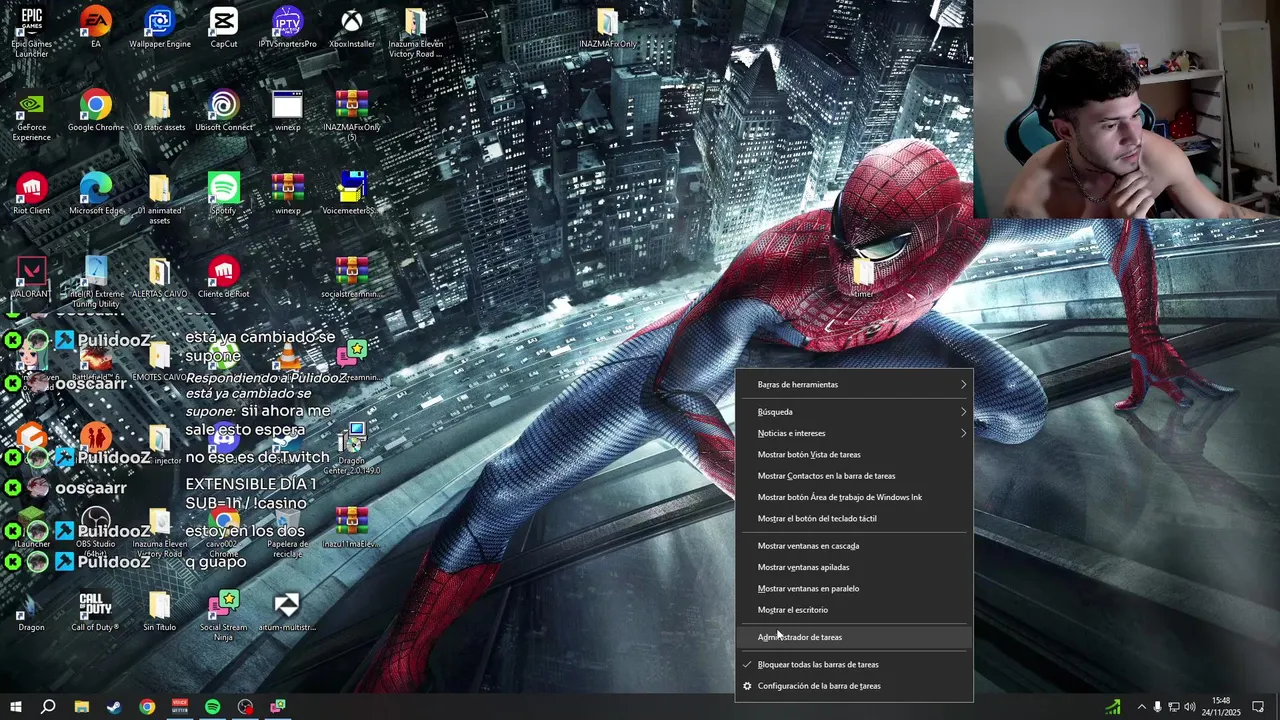Launch VALORANT desktop shortcut
This screenshot has height=720, width=1280.
click(x=31, y=278)
